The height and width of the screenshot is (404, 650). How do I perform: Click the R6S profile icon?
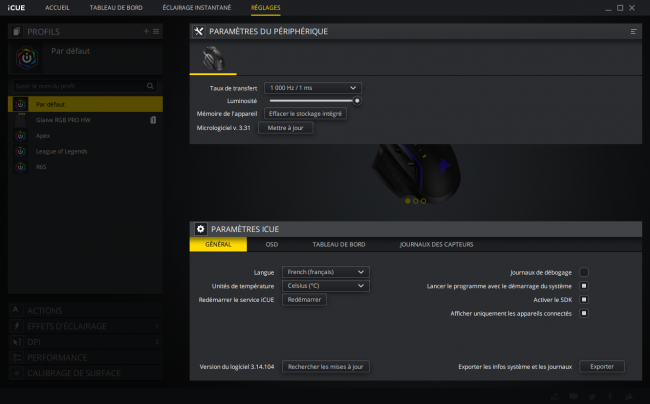20,167
